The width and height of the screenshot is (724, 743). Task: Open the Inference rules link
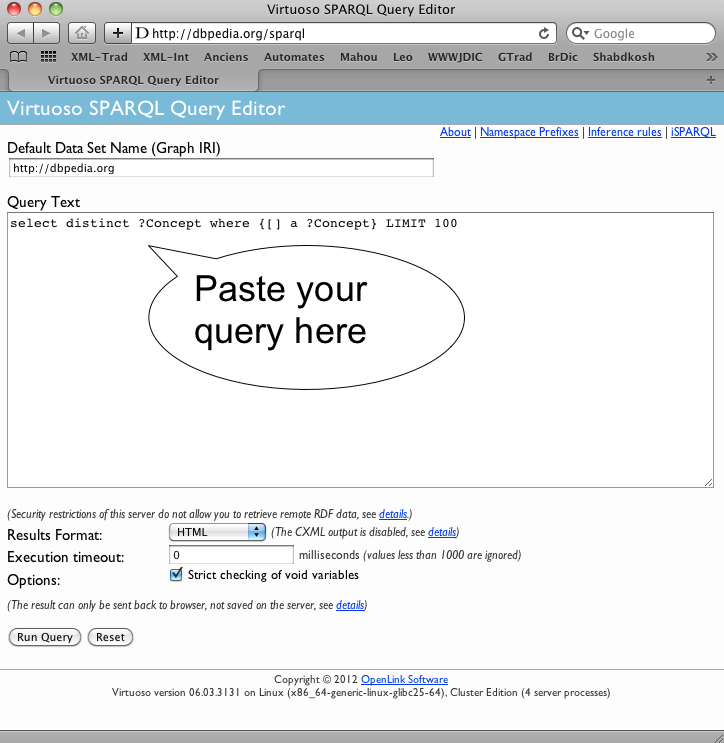624,132
